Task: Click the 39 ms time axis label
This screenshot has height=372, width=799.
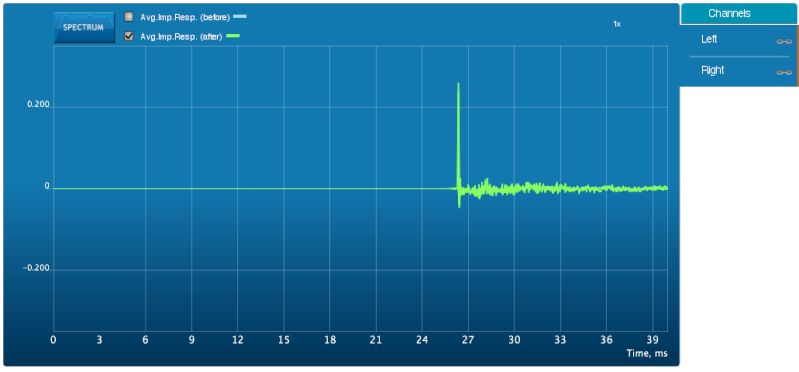Action: (653, 340)
